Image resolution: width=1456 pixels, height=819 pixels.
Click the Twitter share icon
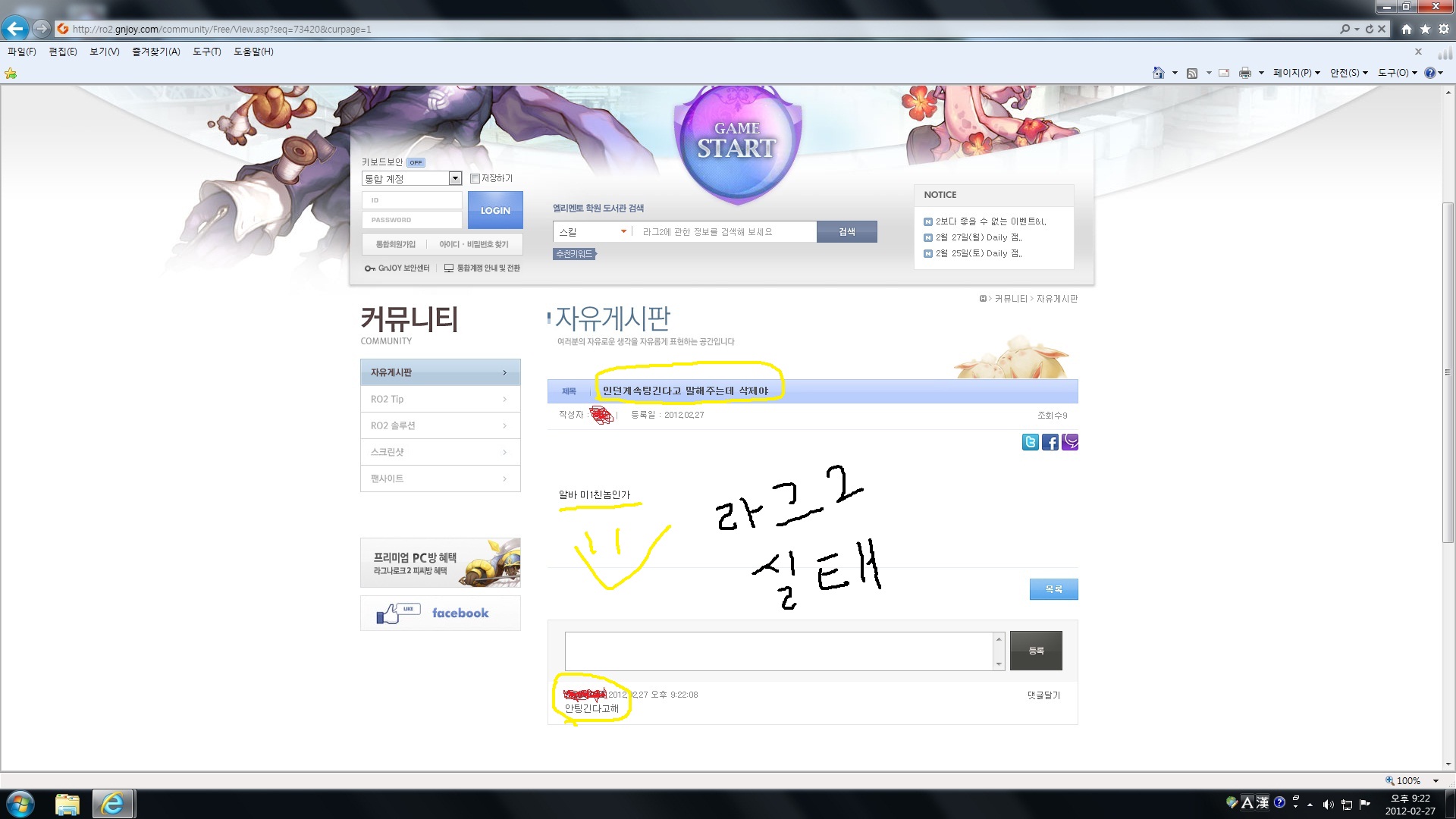click(1030, 442)
